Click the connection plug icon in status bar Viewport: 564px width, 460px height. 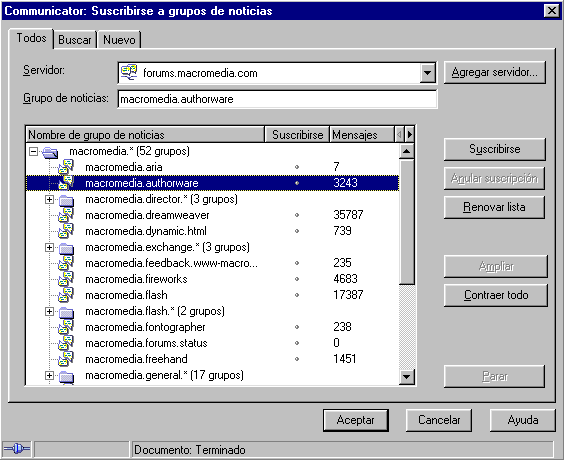tap(17, 449)
